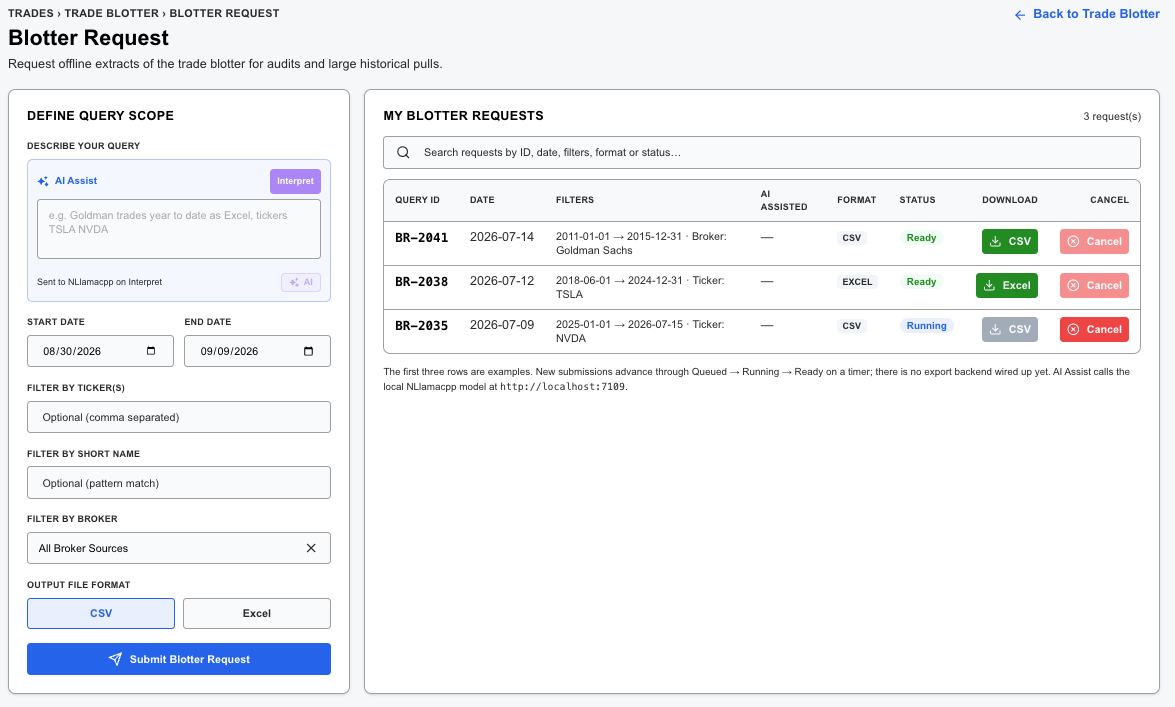
Task: Click query ID BR-2038
Action: click(421, 282)
